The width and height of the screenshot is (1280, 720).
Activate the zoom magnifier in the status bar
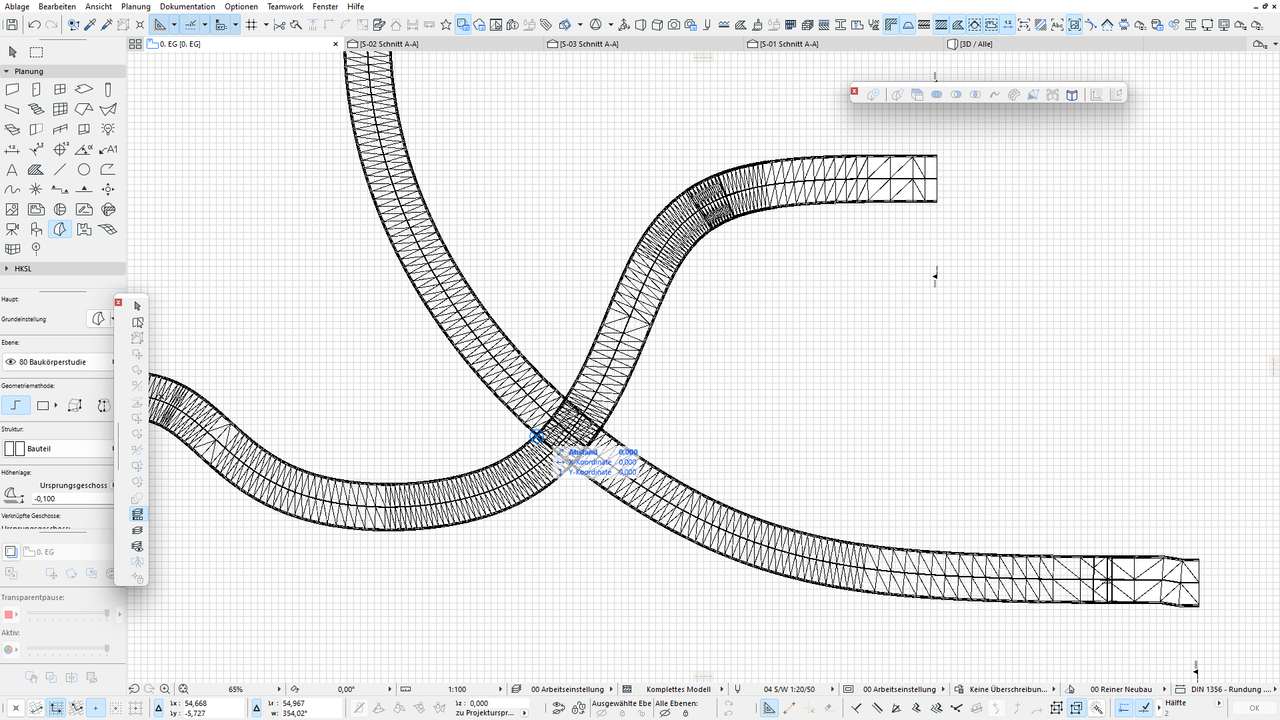coord(164,689)
